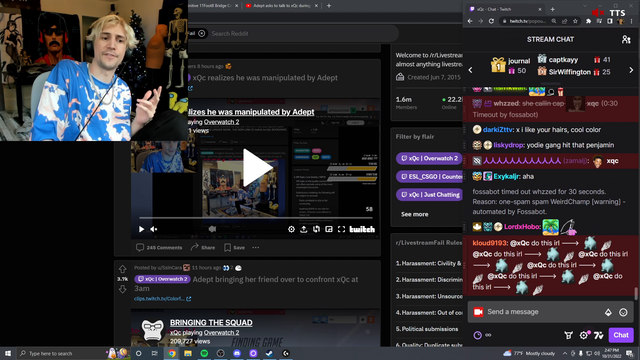Show next gift leaderboard with right chevron

pyautogui.click(x=631, y=70)
